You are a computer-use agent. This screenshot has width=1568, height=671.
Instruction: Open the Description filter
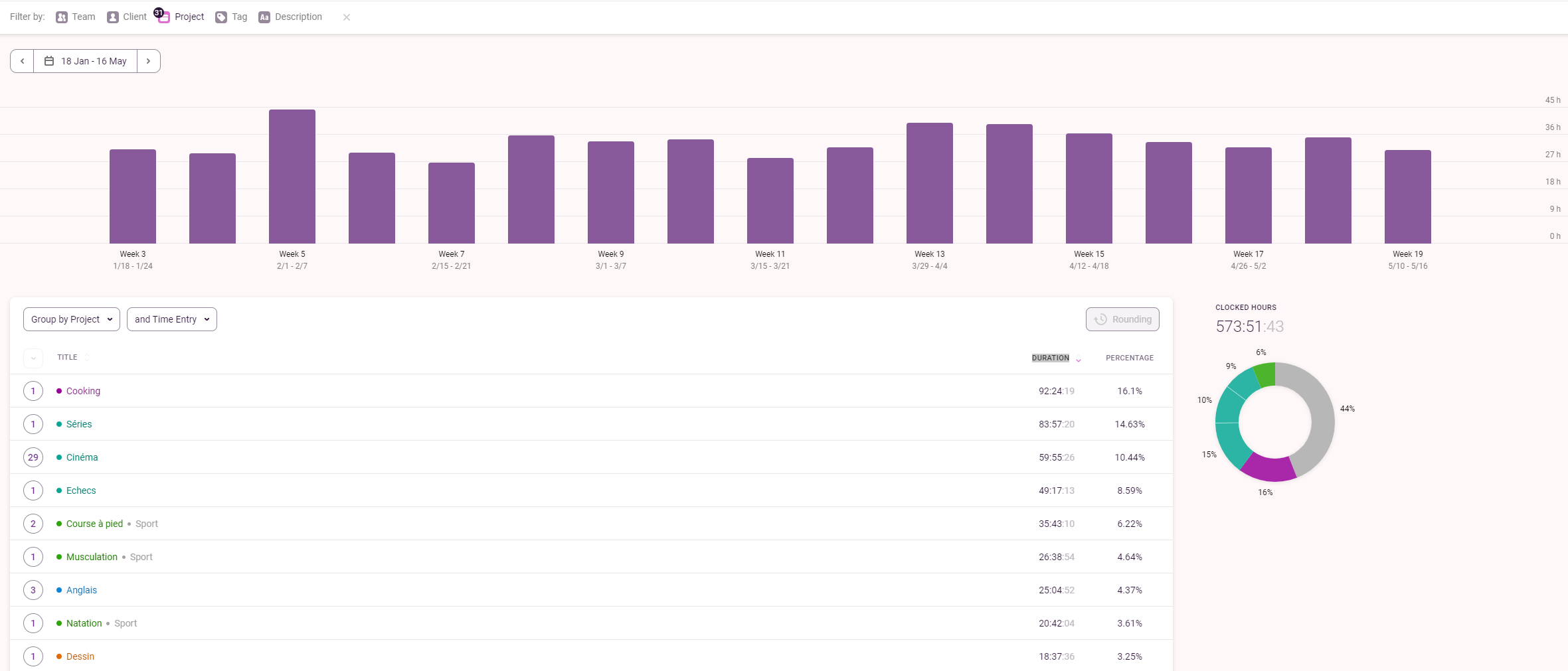(x=290, y=17)
